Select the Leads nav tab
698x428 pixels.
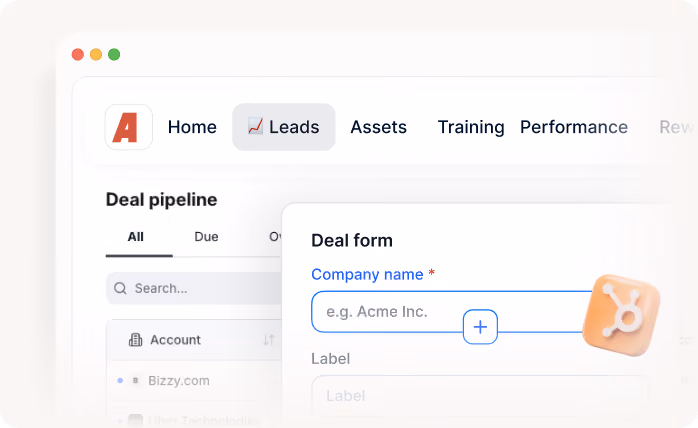284,127
